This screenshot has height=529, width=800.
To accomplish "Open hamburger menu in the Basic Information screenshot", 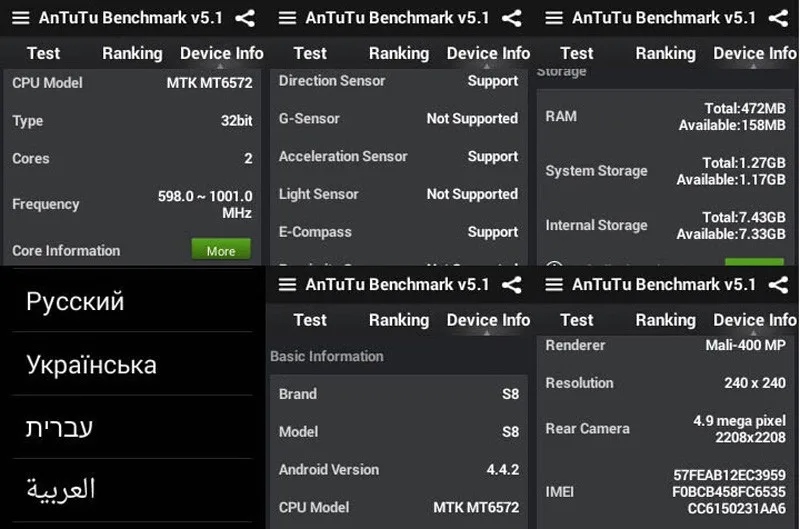I will click(287, 285).
